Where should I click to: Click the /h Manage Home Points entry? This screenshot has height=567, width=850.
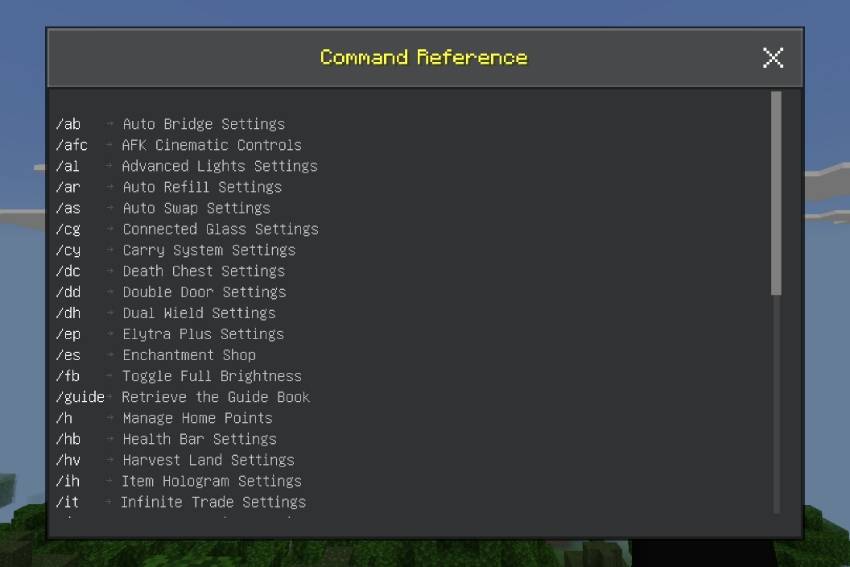(x=164, y=418)
